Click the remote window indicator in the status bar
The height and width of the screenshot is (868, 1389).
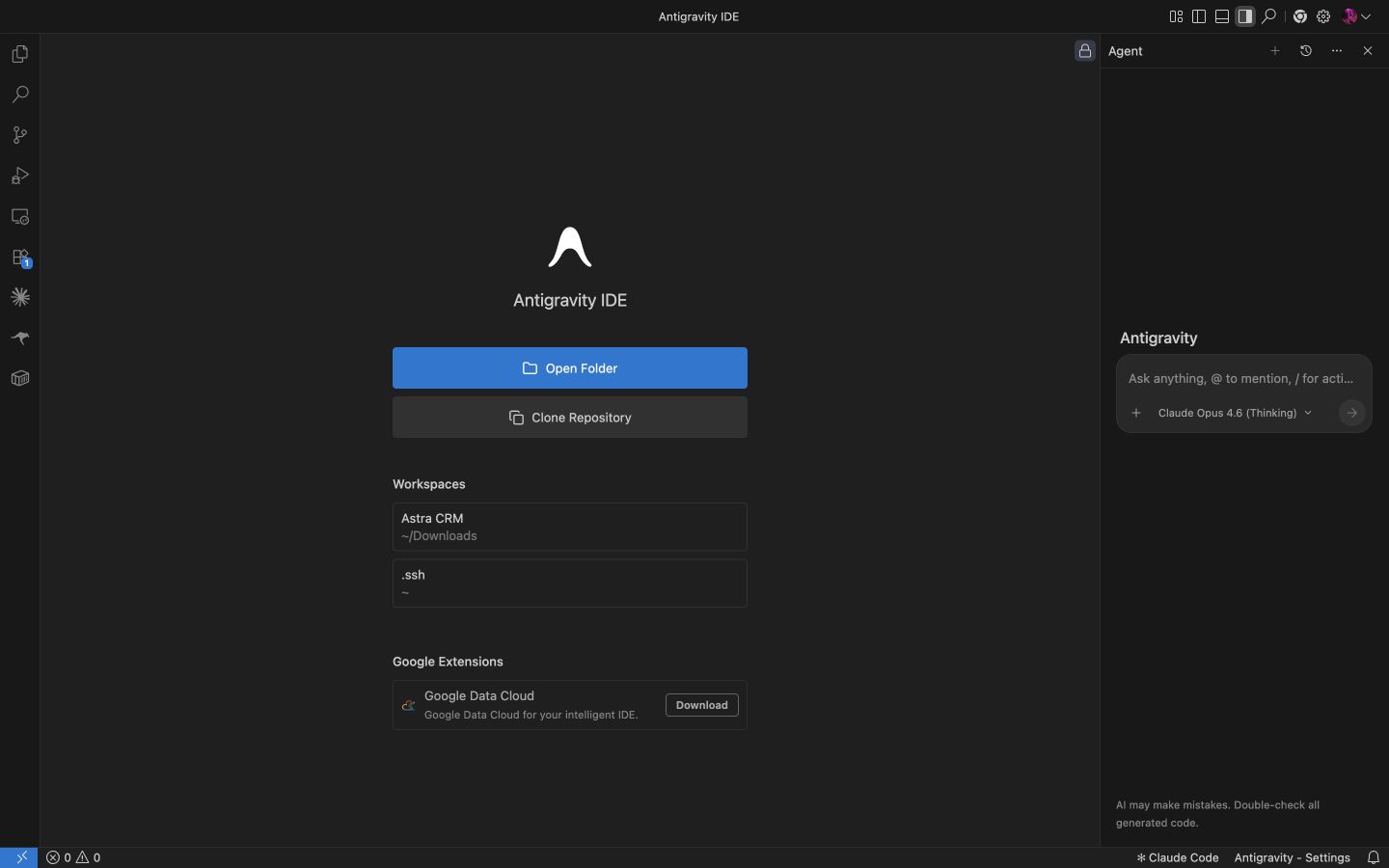[20, 857]
